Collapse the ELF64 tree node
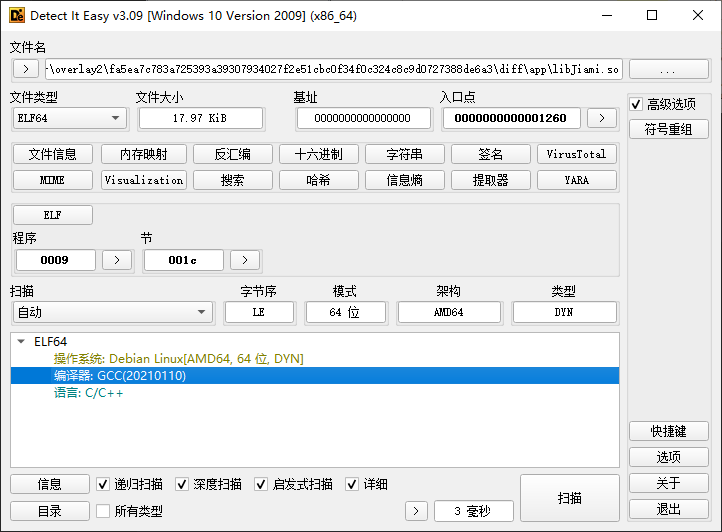 coord(21,342)
